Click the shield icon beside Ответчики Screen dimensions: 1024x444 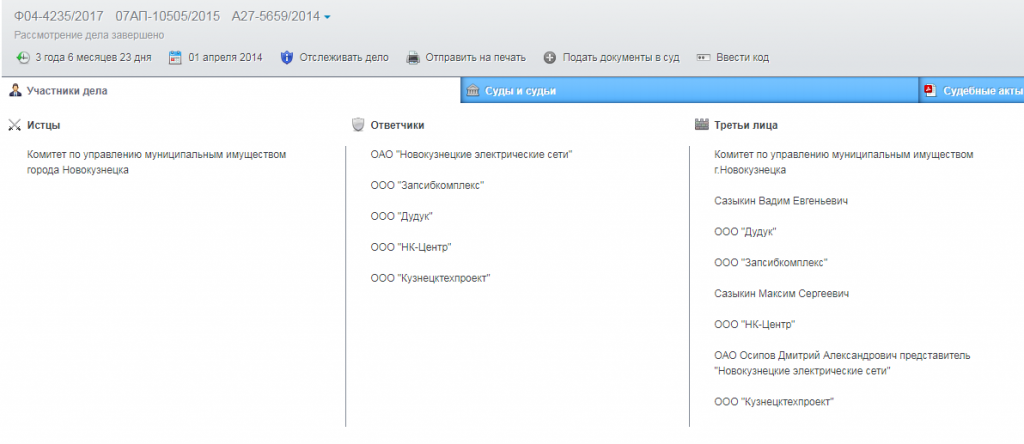(x=358, y=125)
